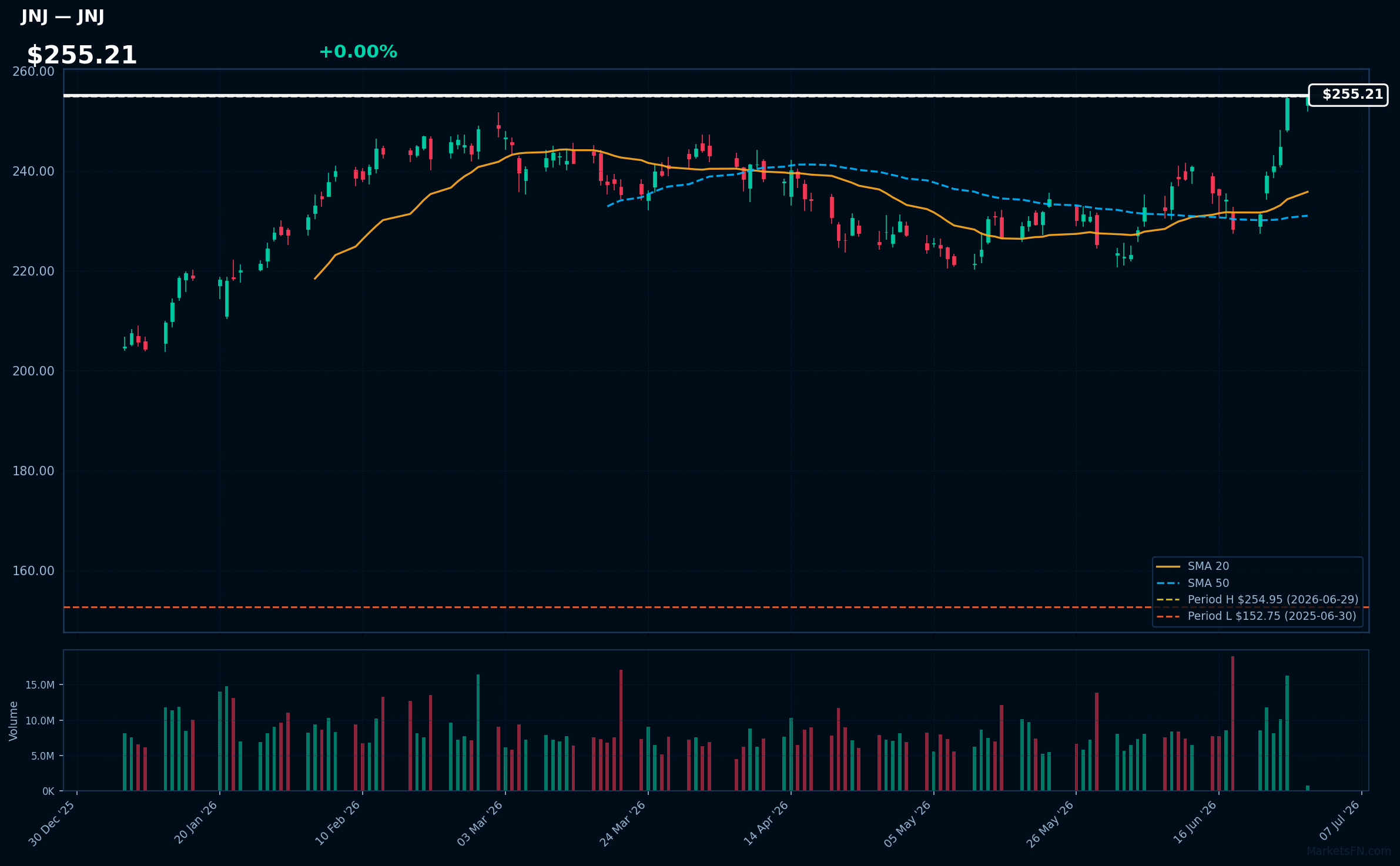Click the 26 May '26 date label
Screen dimensions: 1400x866
[x=1051, y=824]
